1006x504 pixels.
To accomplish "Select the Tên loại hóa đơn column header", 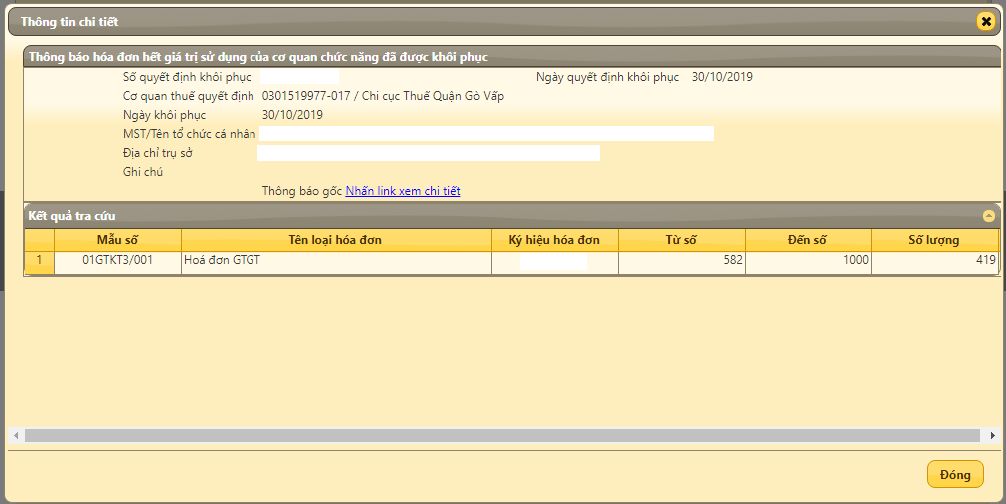I will click(x=336, y=240).
